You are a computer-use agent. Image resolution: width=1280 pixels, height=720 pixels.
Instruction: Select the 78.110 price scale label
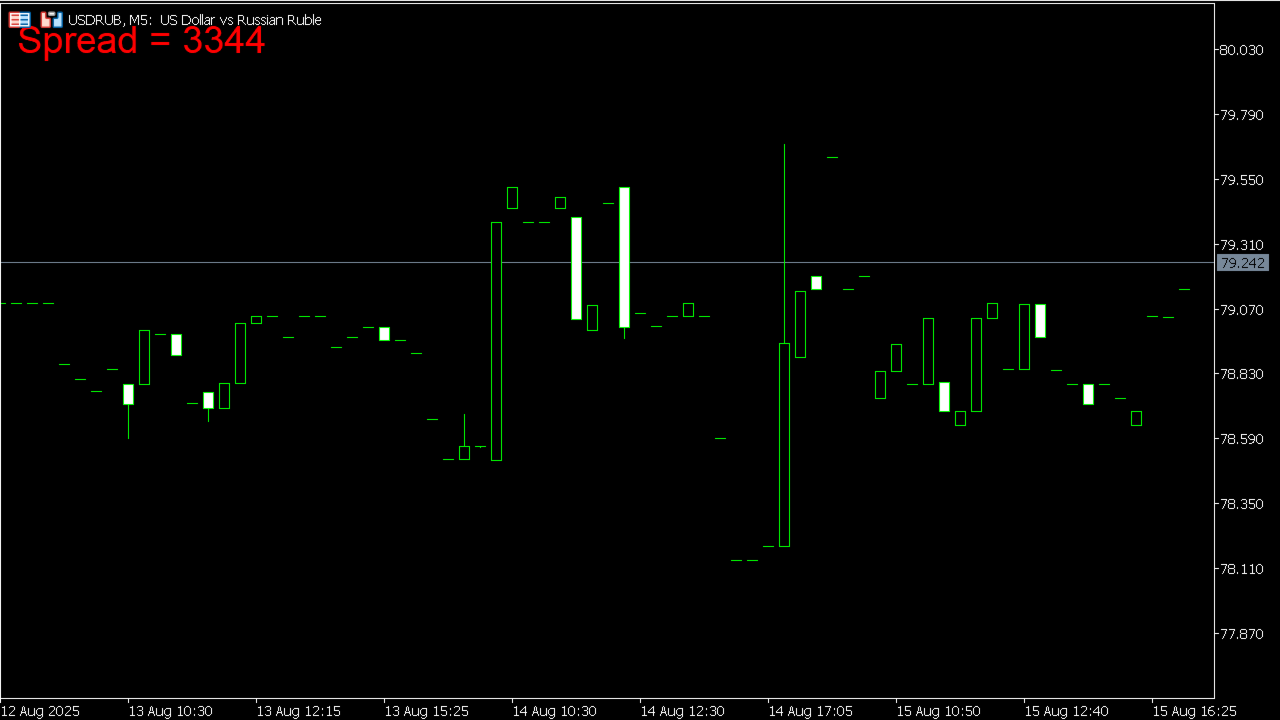[x=1242, y=569]
